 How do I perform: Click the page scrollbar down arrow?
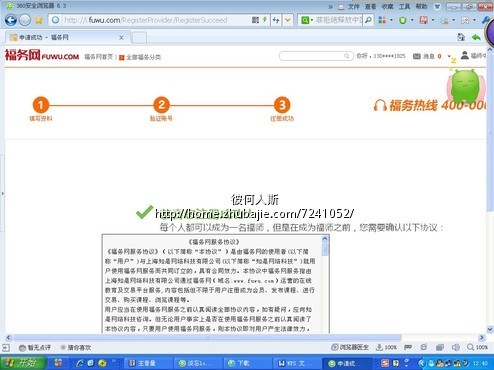click(x=490, y=329)
